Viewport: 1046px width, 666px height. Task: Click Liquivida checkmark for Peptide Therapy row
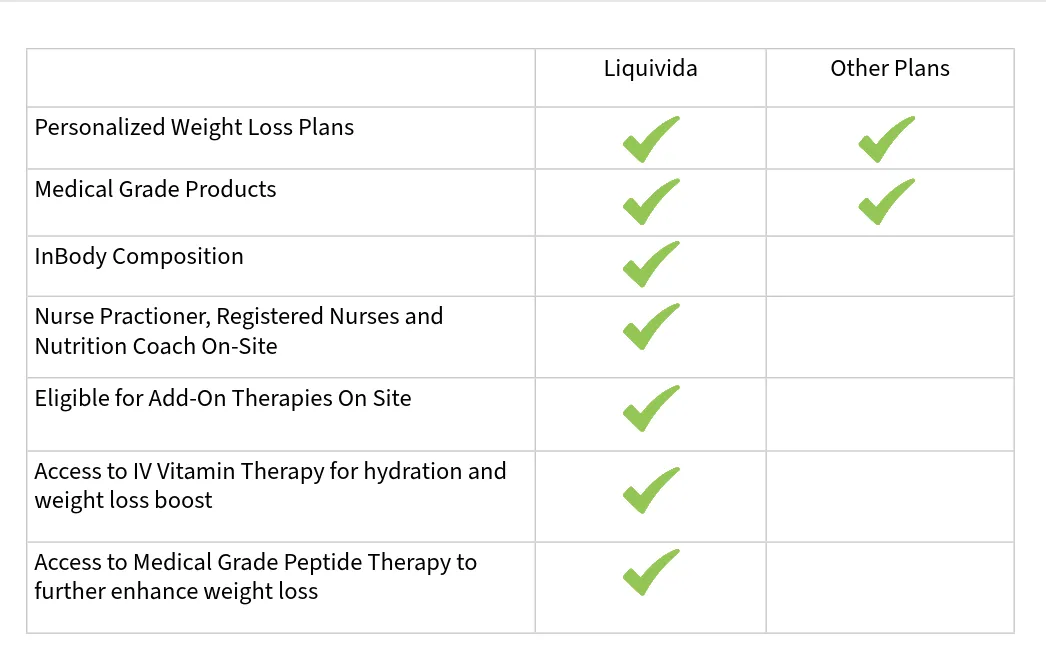pos(651,573)
